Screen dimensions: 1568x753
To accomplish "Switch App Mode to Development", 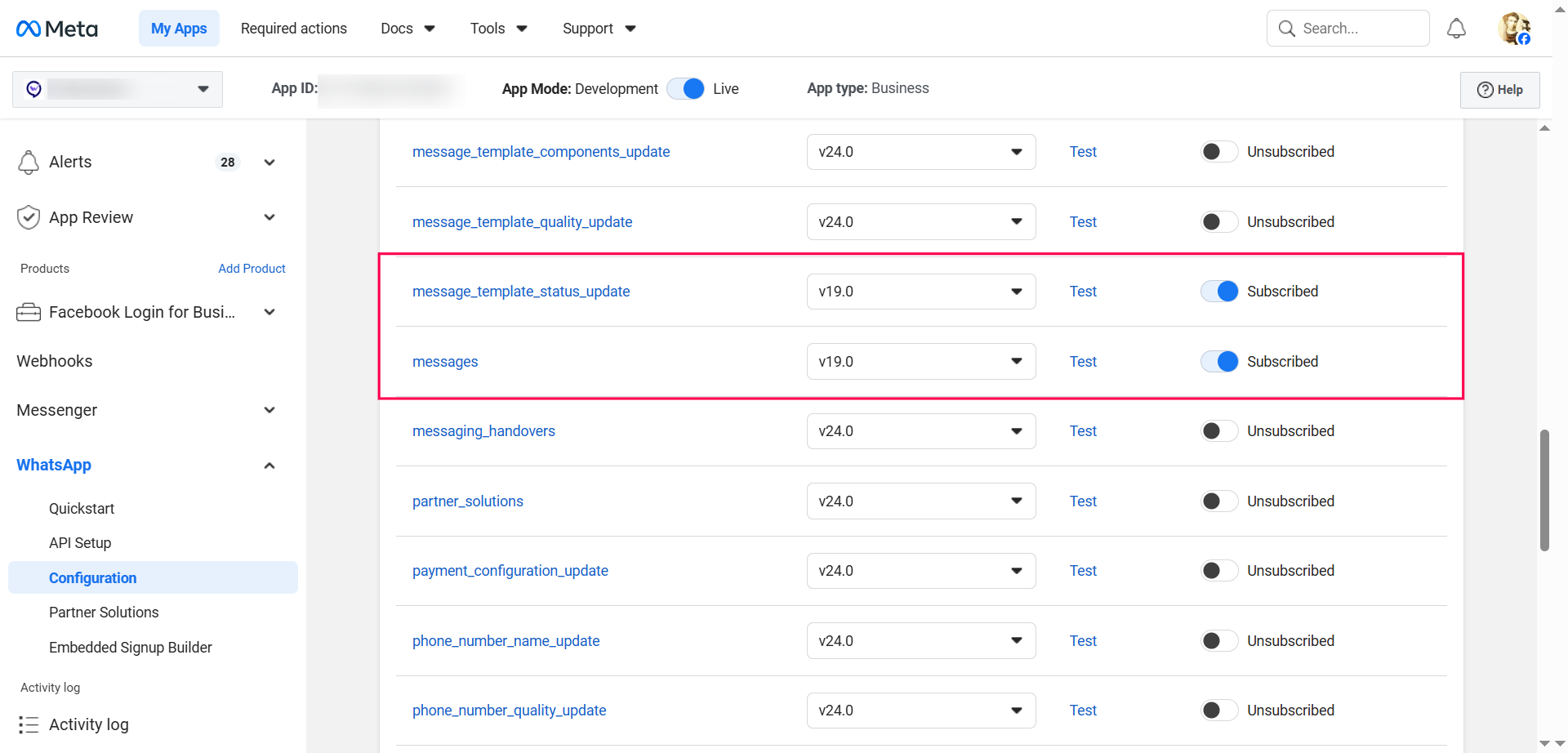I will point(685,88).
